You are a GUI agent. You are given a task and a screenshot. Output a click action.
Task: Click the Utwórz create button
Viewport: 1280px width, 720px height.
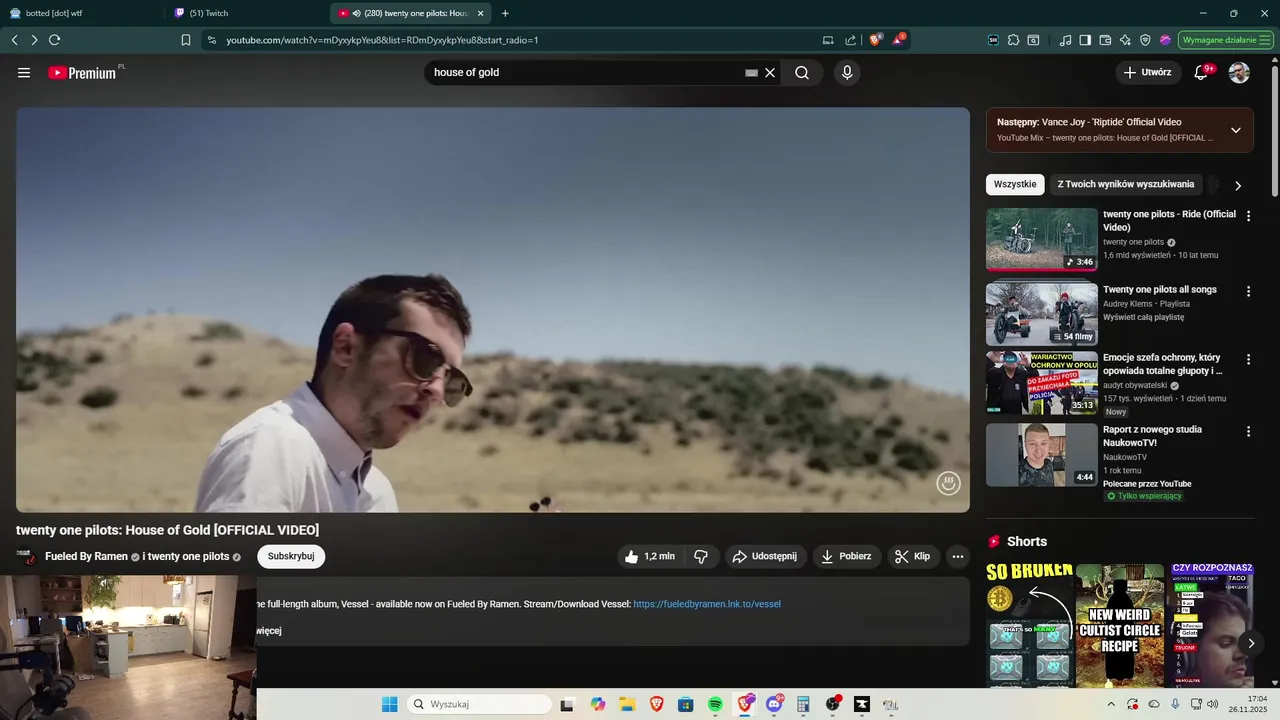(x=1147, y=73)
